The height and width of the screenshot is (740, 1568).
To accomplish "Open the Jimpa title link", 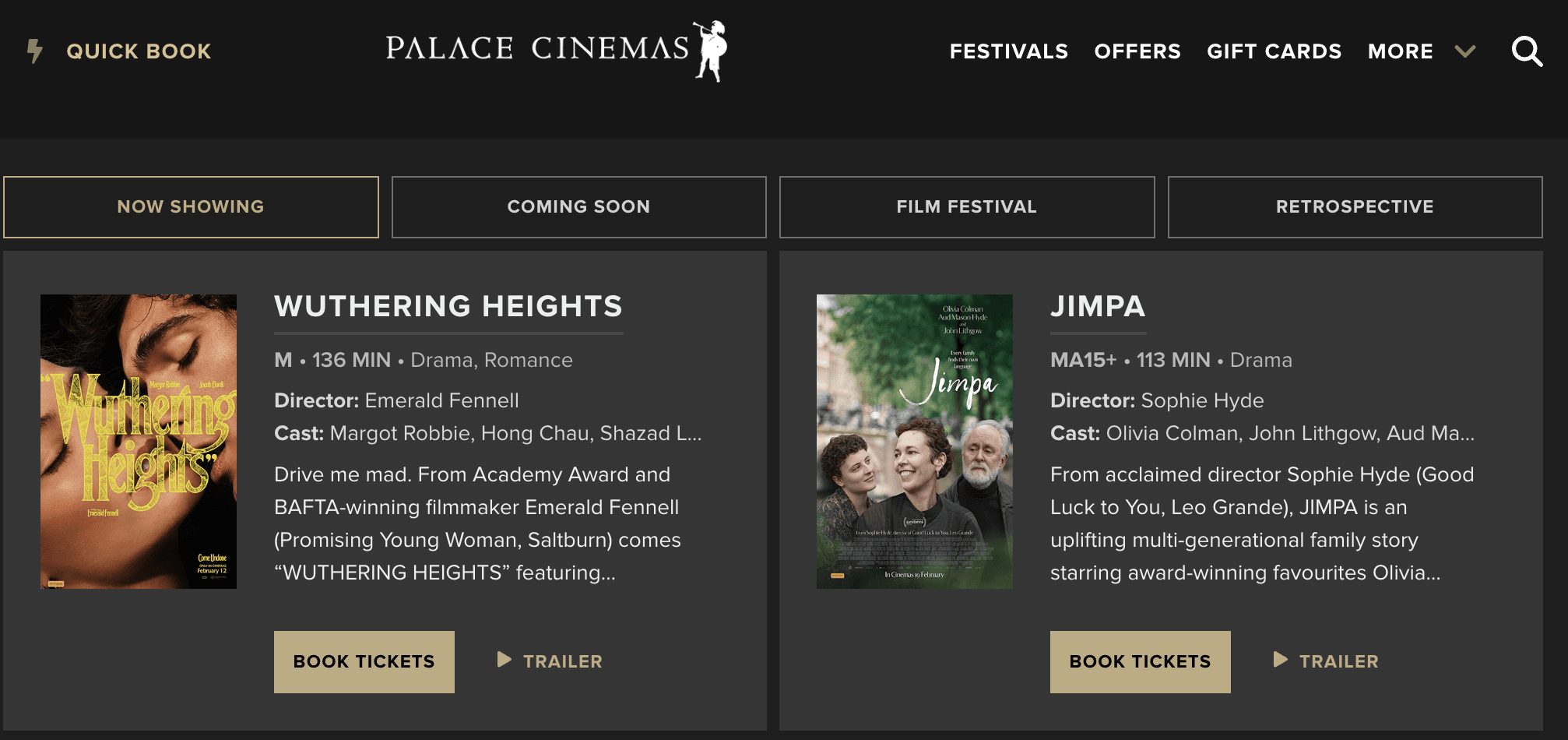I will tap(1098, 306).
